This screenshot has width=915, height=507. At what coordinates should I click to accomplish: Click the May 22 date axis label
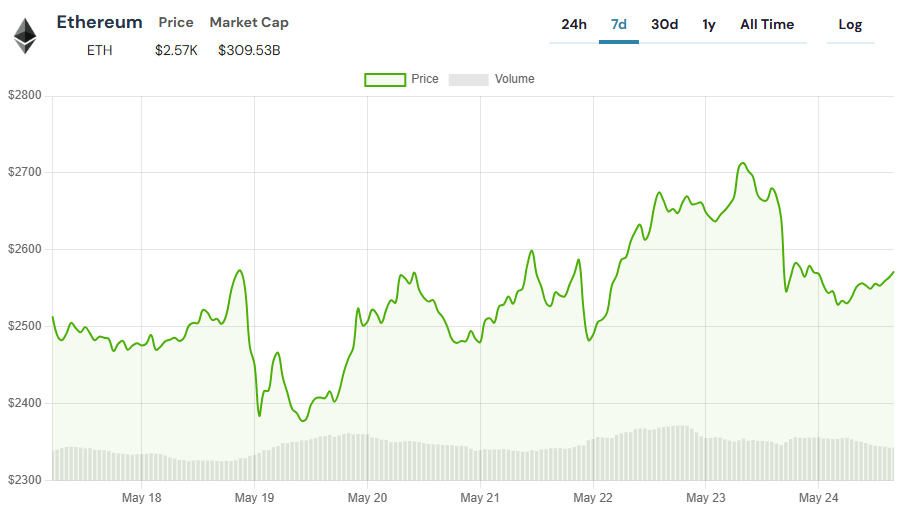click(593, 497)
